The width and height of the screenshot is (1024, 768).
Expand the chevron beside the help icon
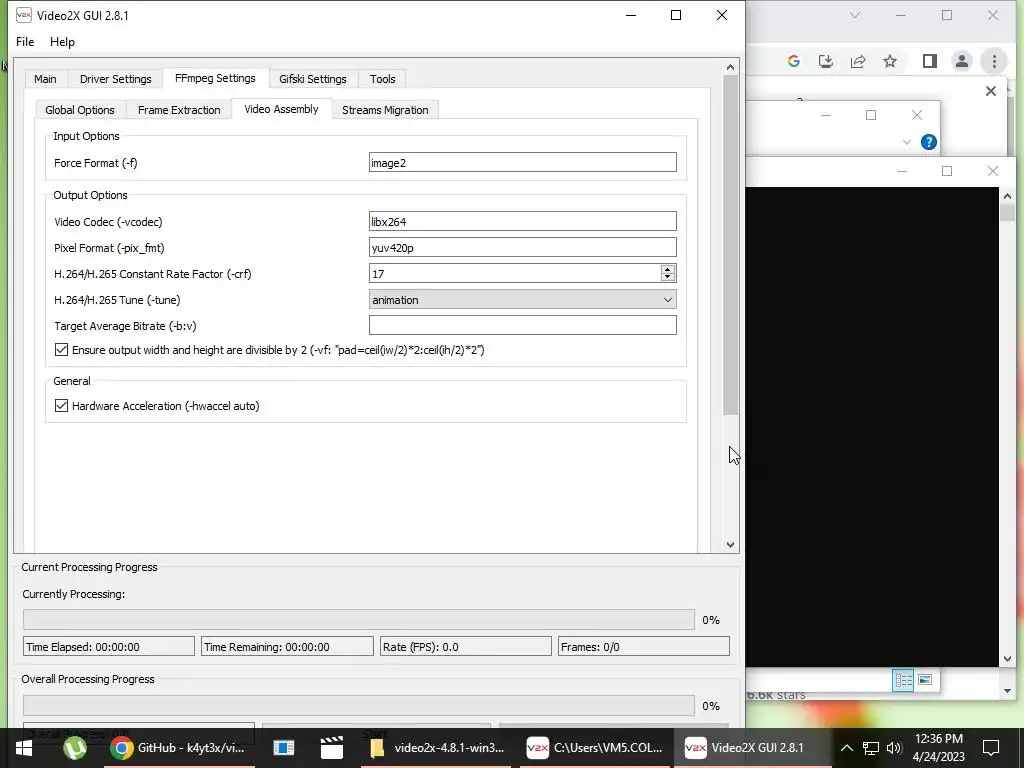tap(906, 142)
